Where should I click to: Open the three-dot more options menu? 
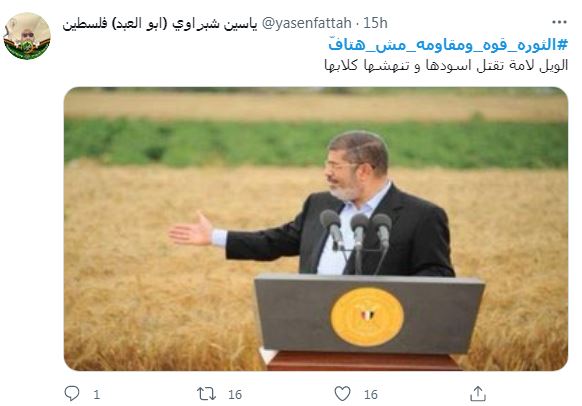559,23
